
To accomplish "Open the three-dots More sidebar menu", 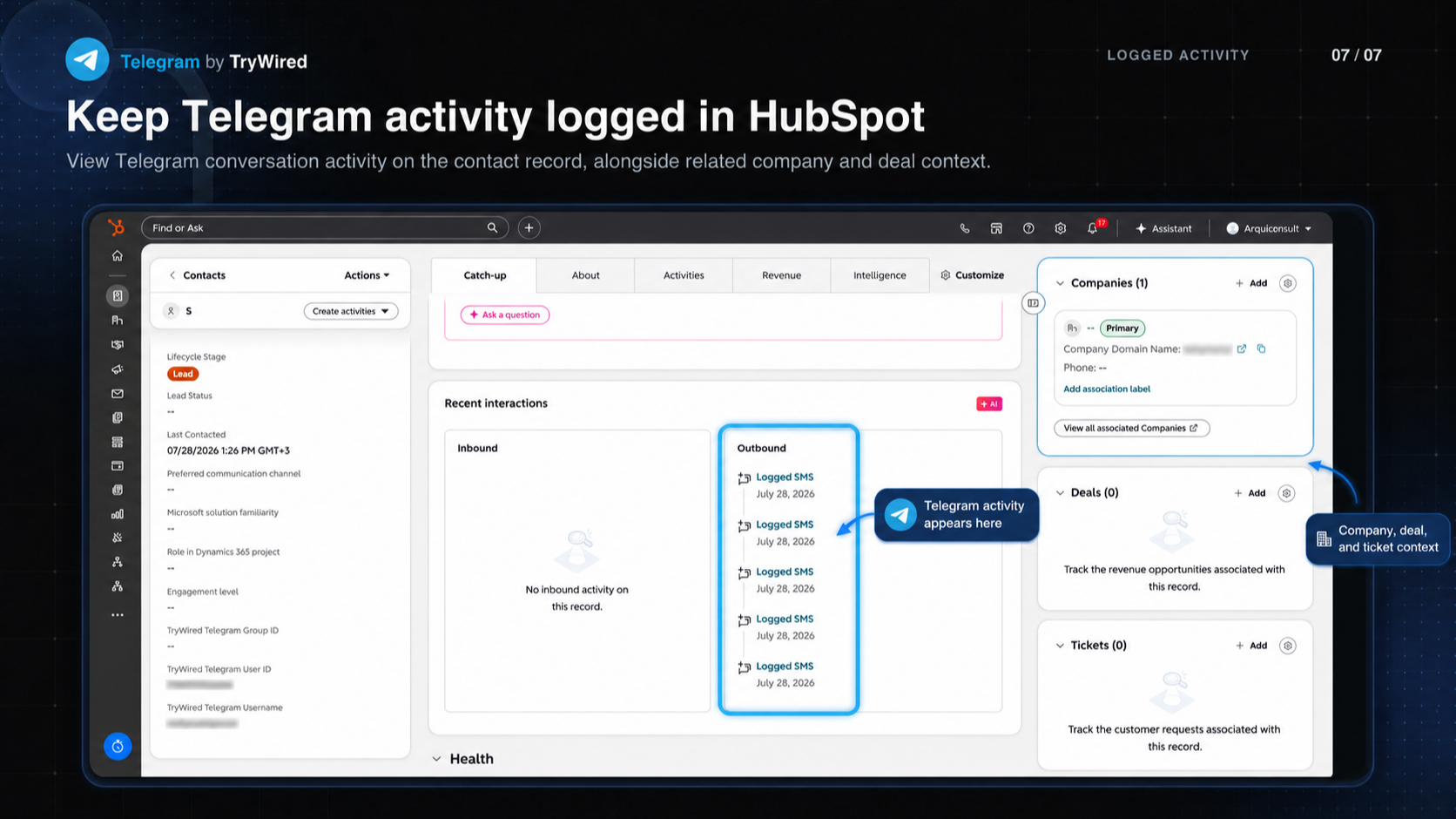I will tap(117, 615).
